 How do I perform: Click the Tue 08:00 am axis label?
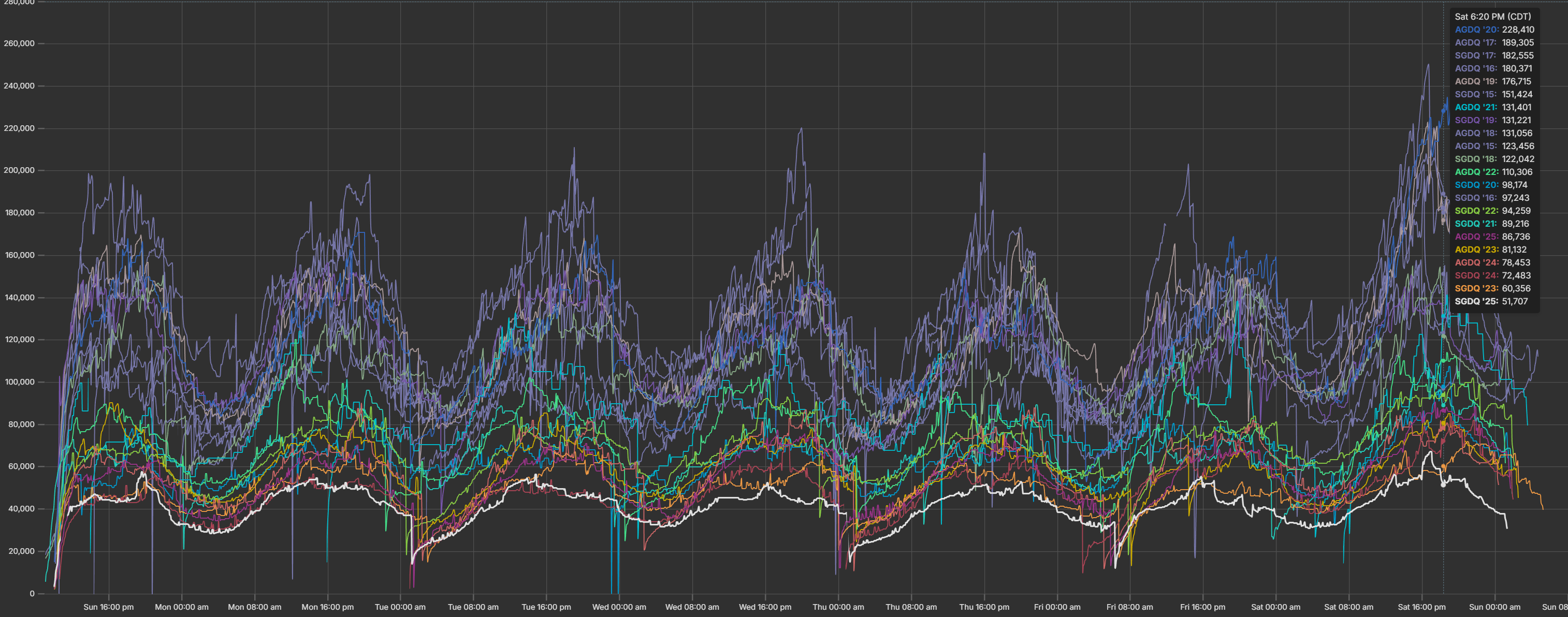click(x=473, y=607)
